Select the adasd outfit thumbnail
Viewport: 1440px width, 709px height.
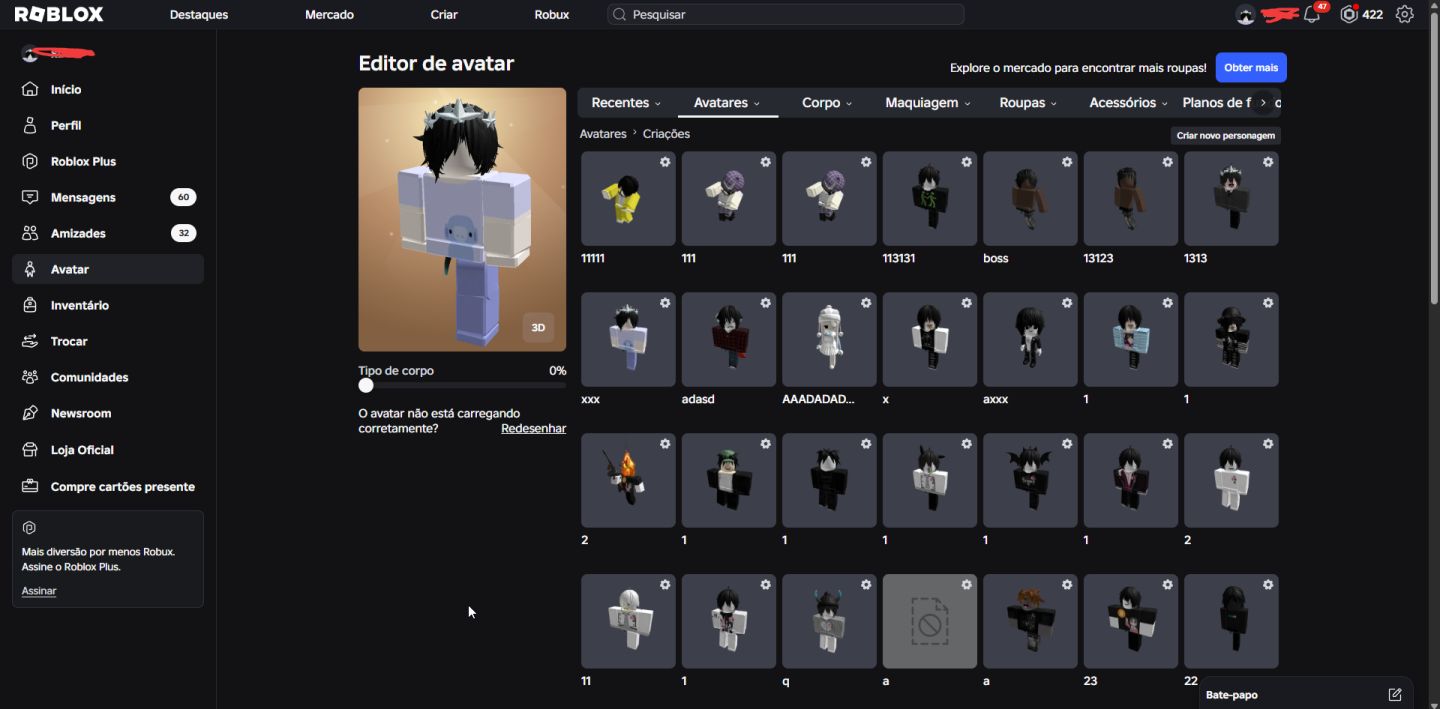click(728, 339)
